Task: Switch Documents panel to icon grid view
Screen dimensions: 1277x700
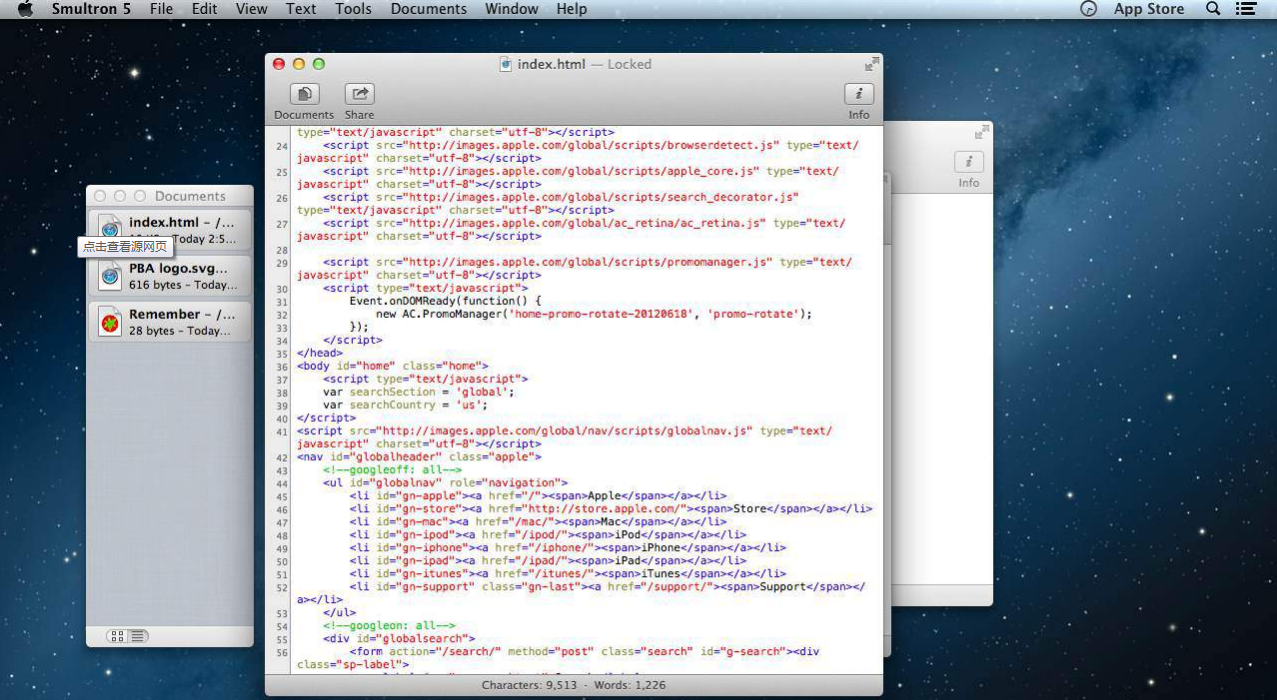Action: pos(117,636)
